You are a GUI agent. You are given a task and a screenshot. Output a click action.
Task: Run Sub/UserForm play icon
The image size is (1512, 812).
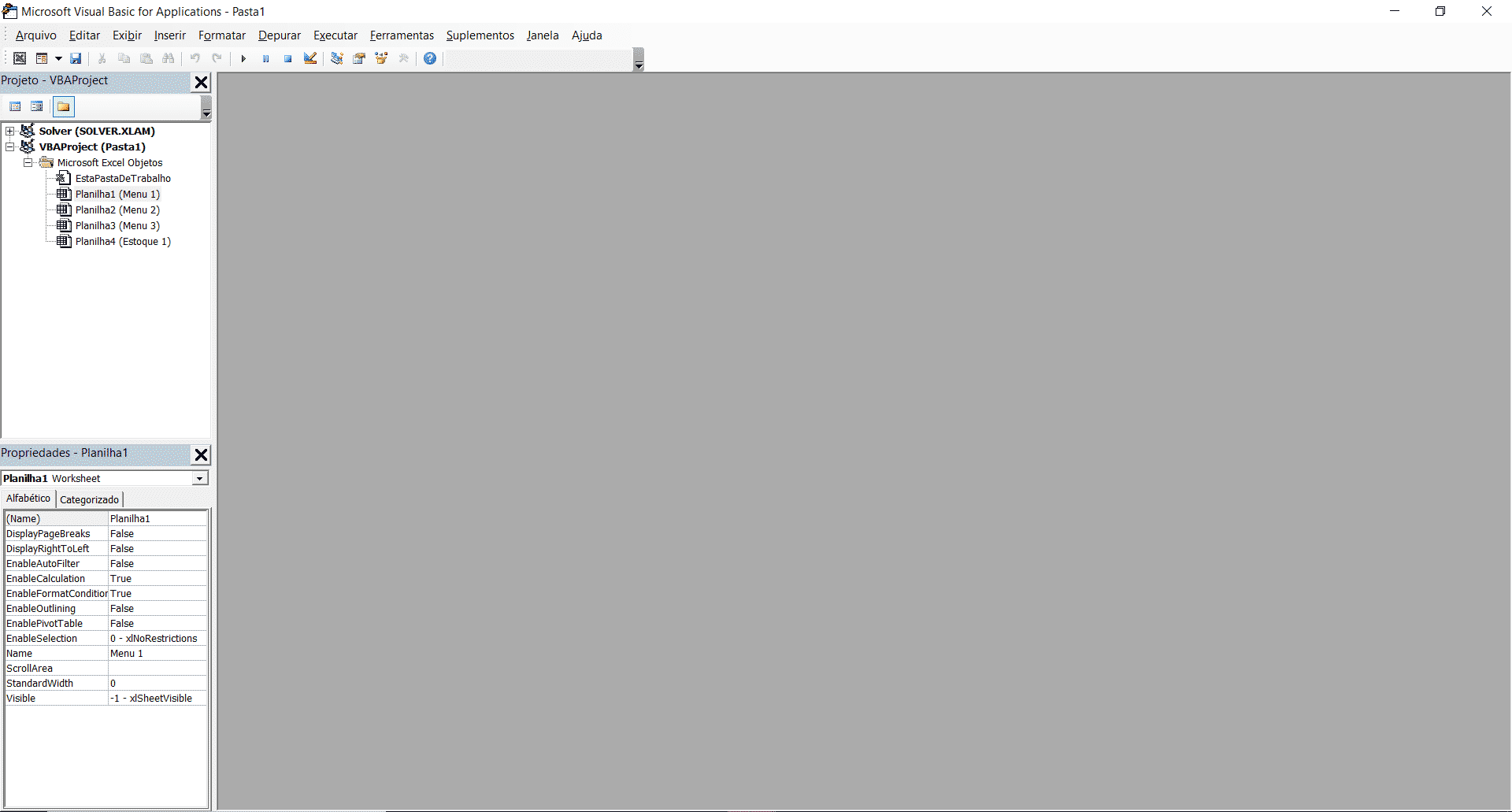[x=243, y=58]
